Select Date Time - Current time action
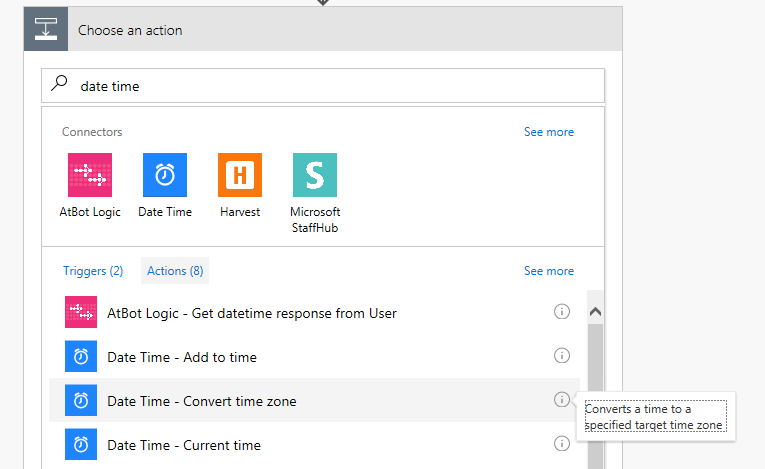The width and height of the screenshot is (765, 469). pos(314,444)
